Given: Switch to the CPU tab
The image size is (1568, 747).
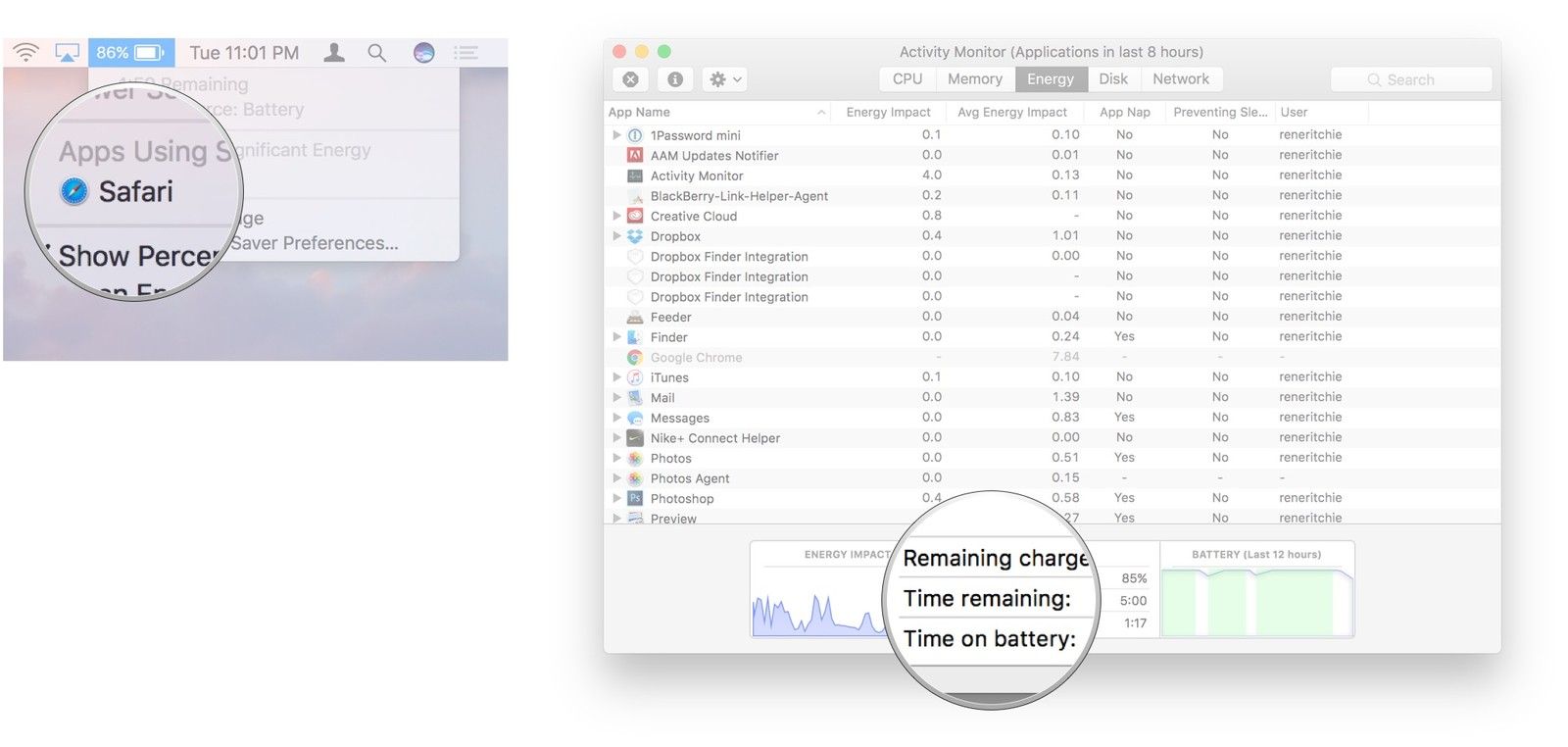Looking at the screenshot, I should [907, 79].
